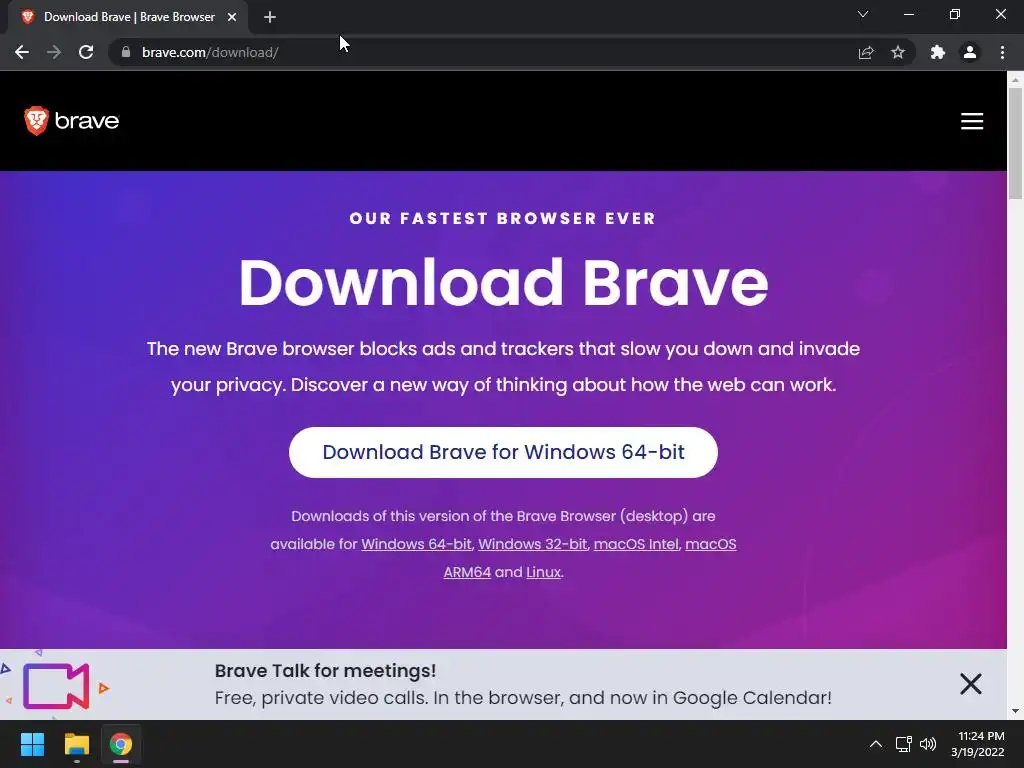Open the network status tray icon
The image size is (1024, 768).
pos(904,744)
